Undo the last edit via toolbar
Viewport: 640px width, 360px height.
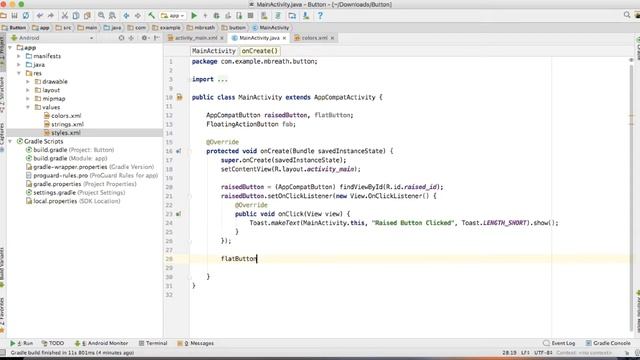[40, 16]
